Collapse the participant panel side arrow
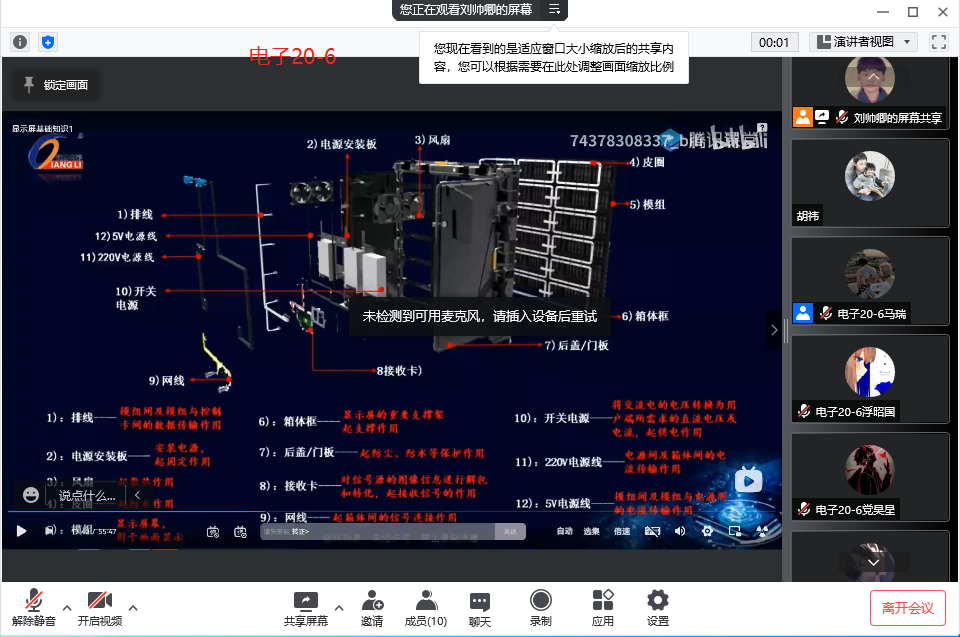This screenshot has width=960, height=637. (773, 330)
